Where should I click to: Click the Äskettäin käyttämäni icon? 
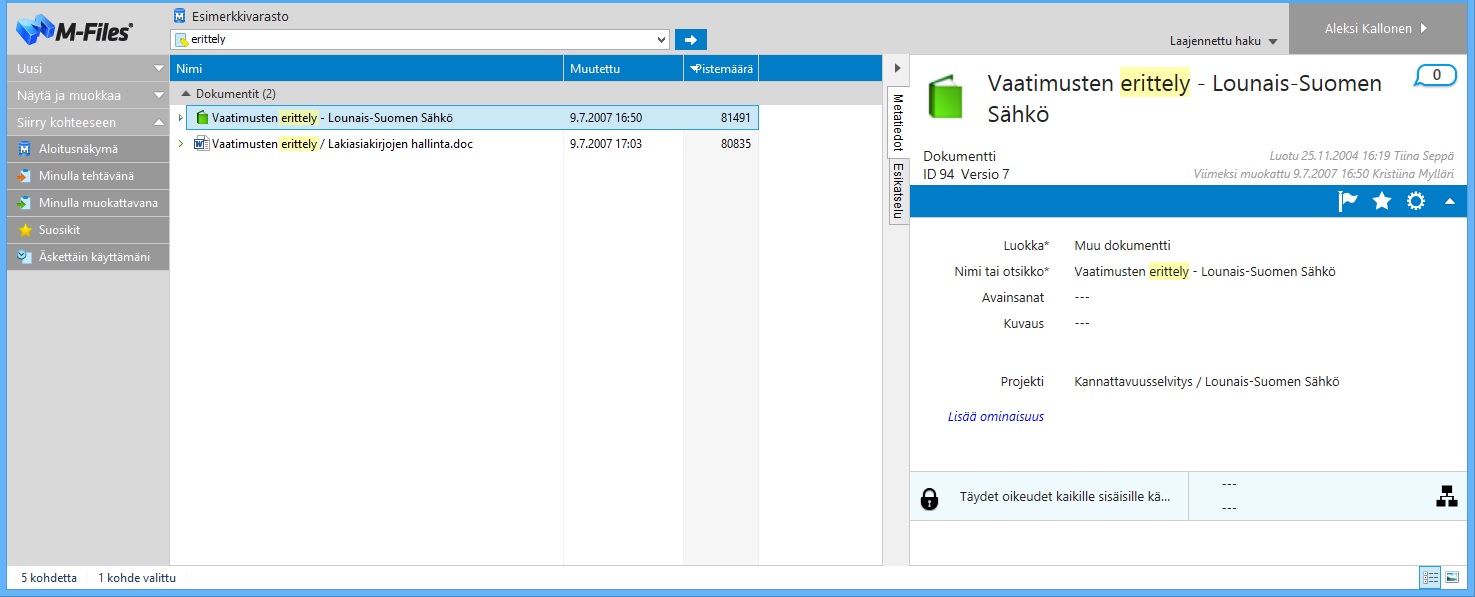click(25, 257)
